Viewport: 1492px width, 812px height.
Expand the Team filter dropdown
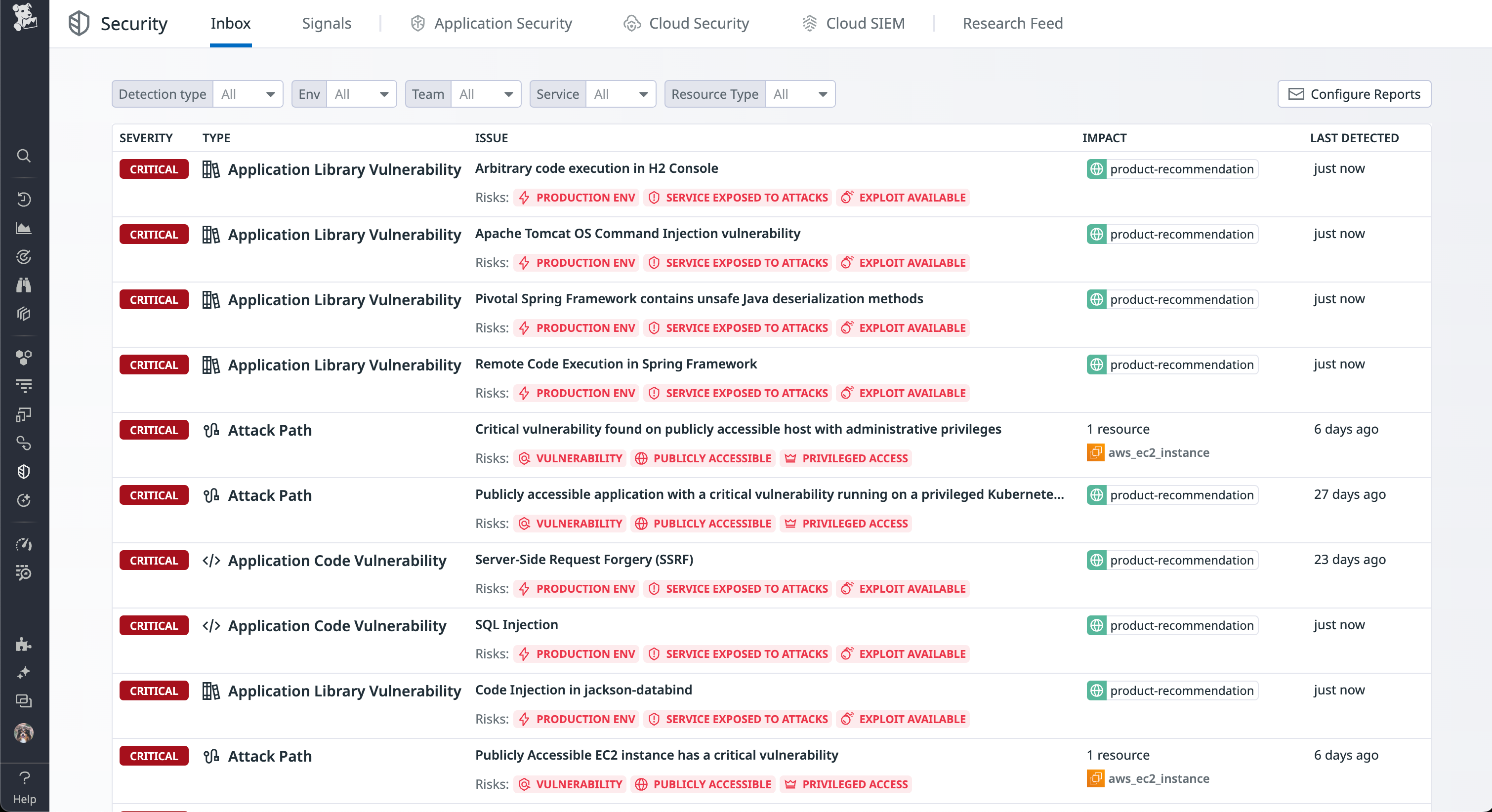[485, 94]
